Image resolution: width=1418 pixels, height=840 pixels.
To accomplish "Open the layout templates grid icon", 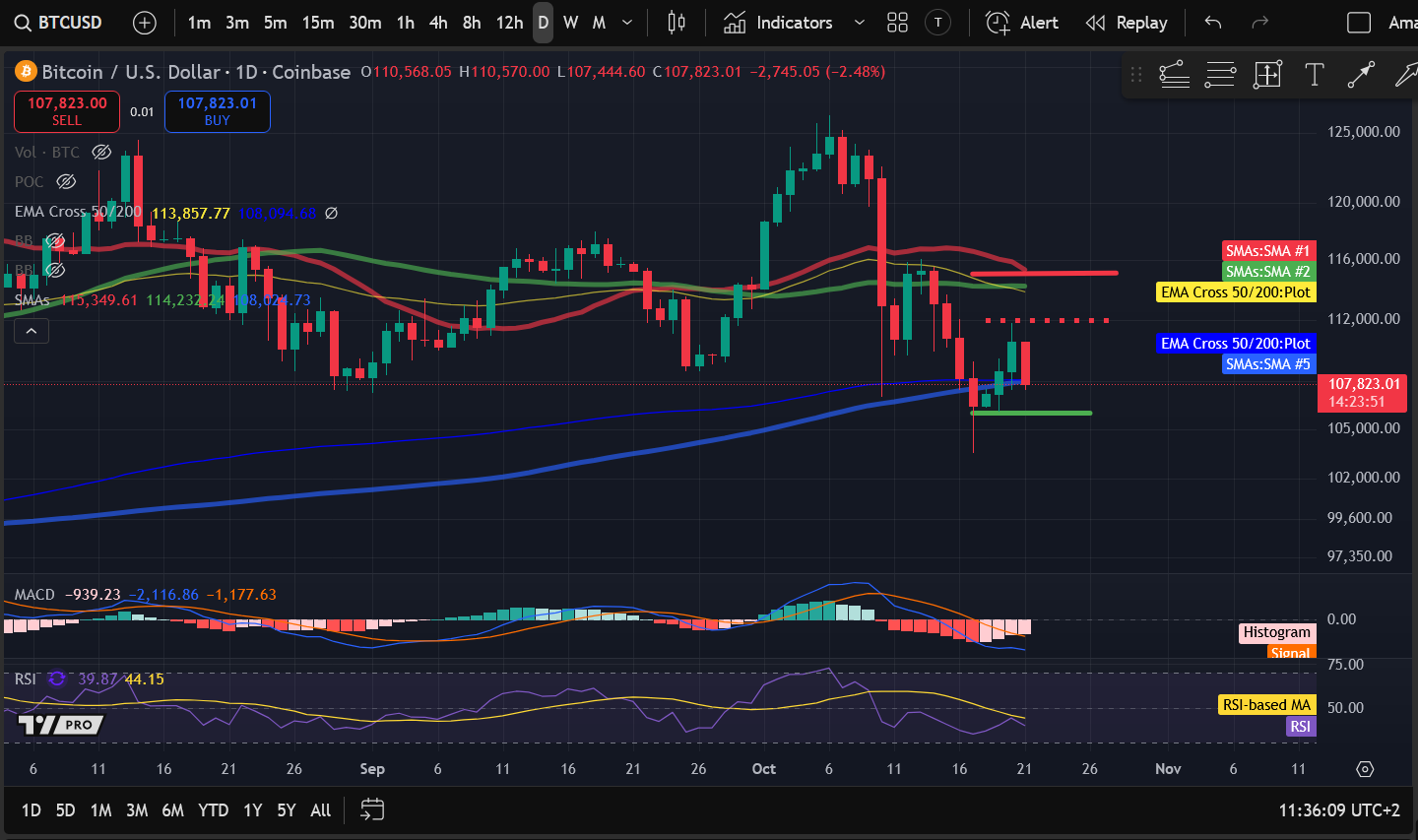I will [897, 23].
